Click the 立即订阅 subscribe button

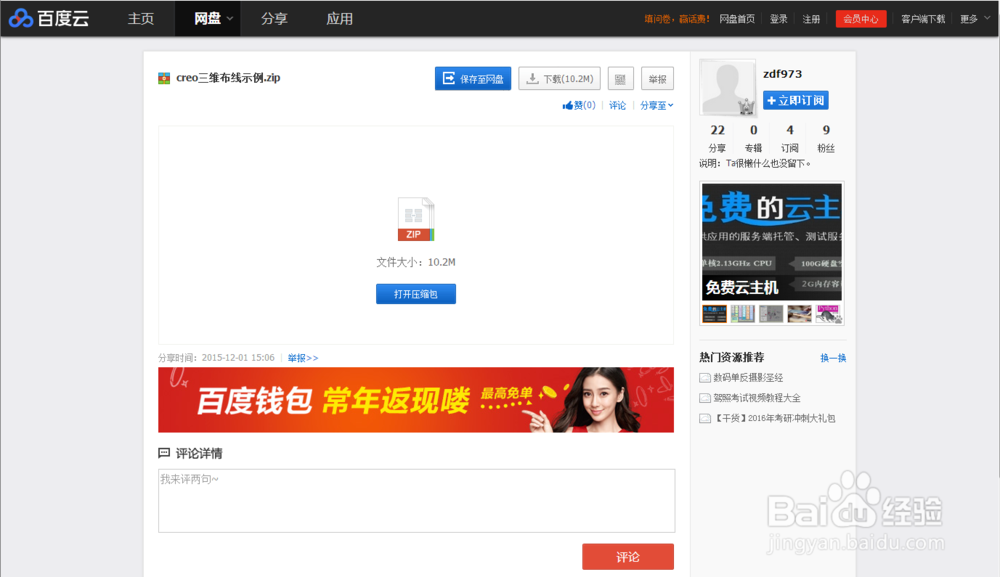click(x=795, y=100)
